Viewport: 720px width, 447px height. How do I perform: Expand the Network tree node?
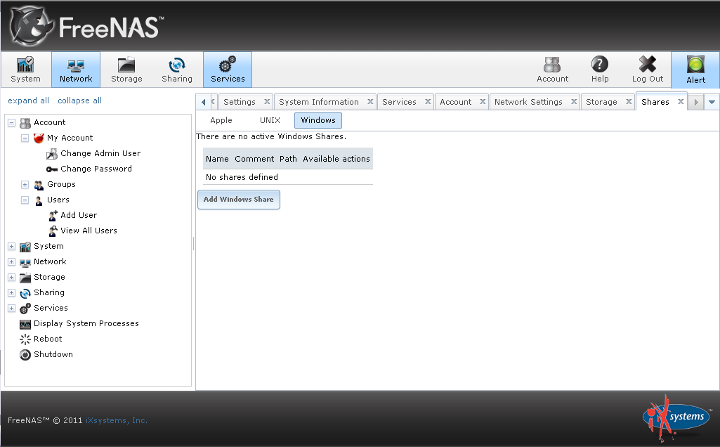point(11,262)
